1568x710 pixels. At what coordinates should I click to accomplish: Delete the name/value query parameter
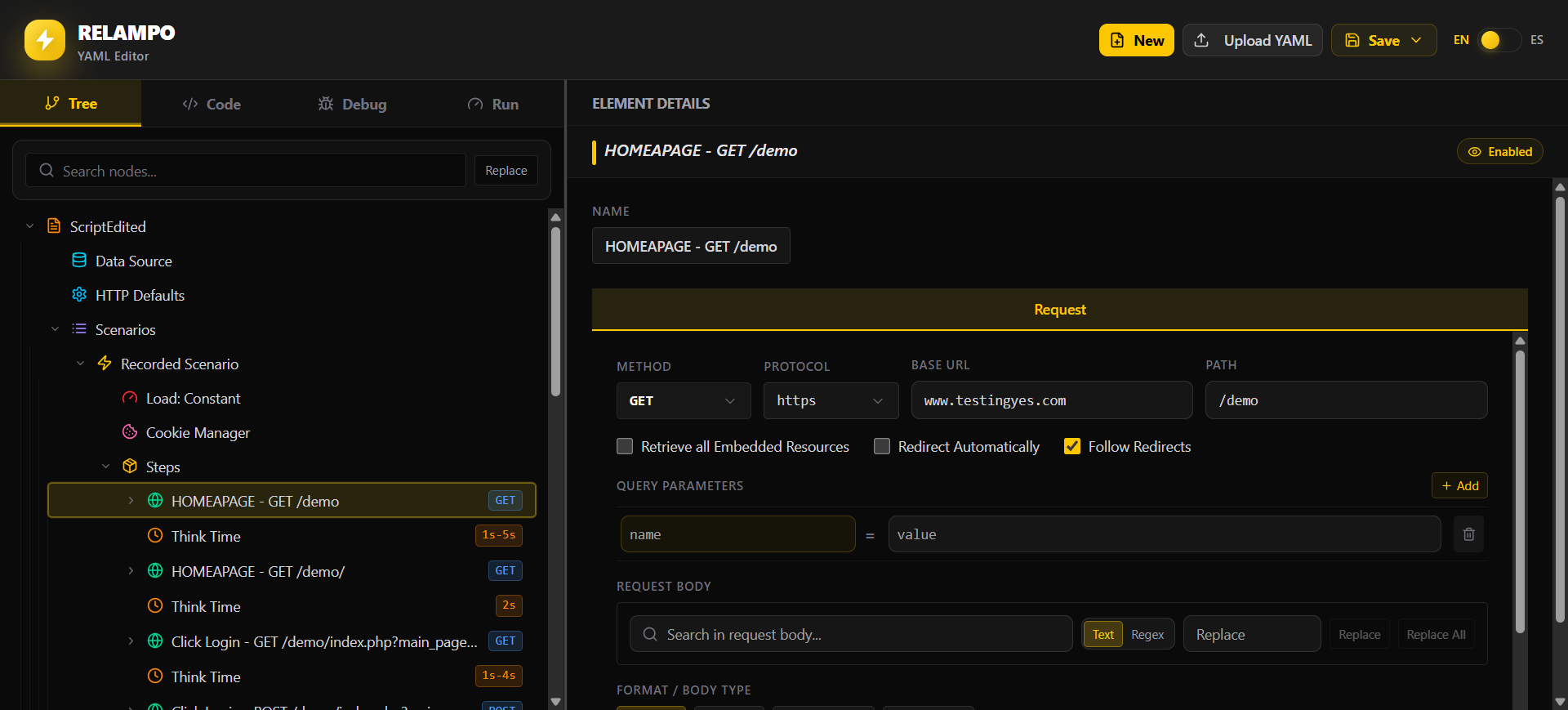point(1468,534)
